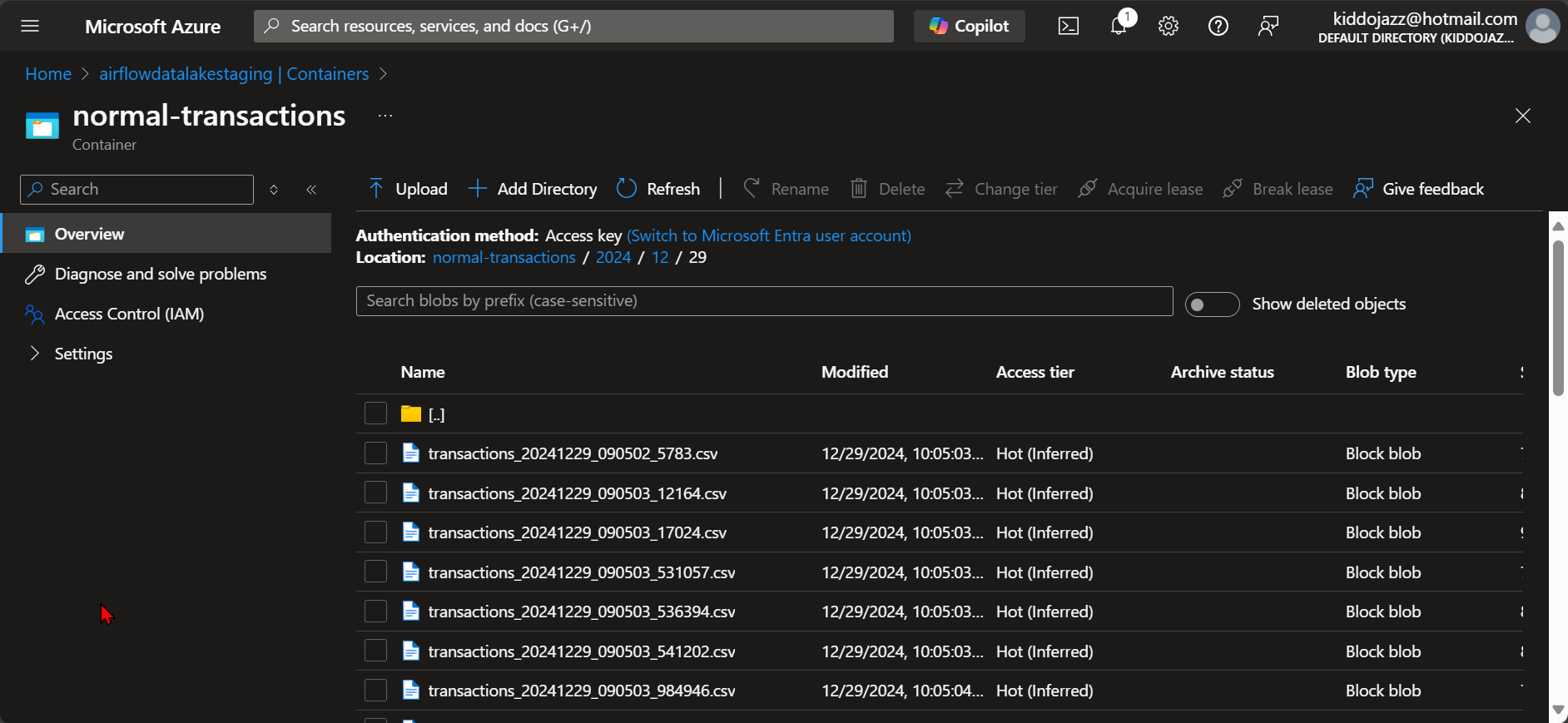This screenshot has width=1568, height=723.
Task: Click the sidebar expand/collapse all arrows
Action: 274,190
